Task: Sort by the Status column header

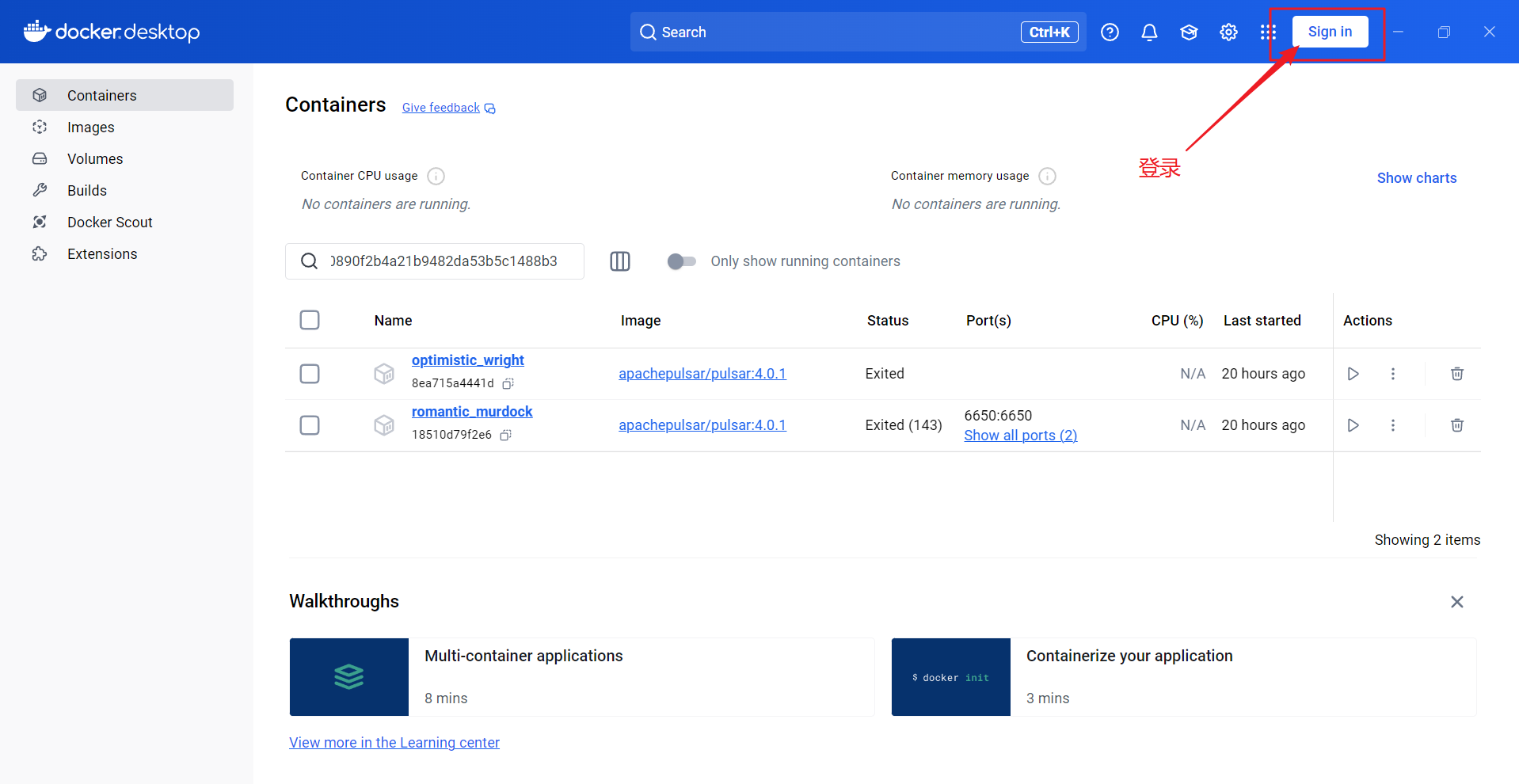Action: (888, 321)
